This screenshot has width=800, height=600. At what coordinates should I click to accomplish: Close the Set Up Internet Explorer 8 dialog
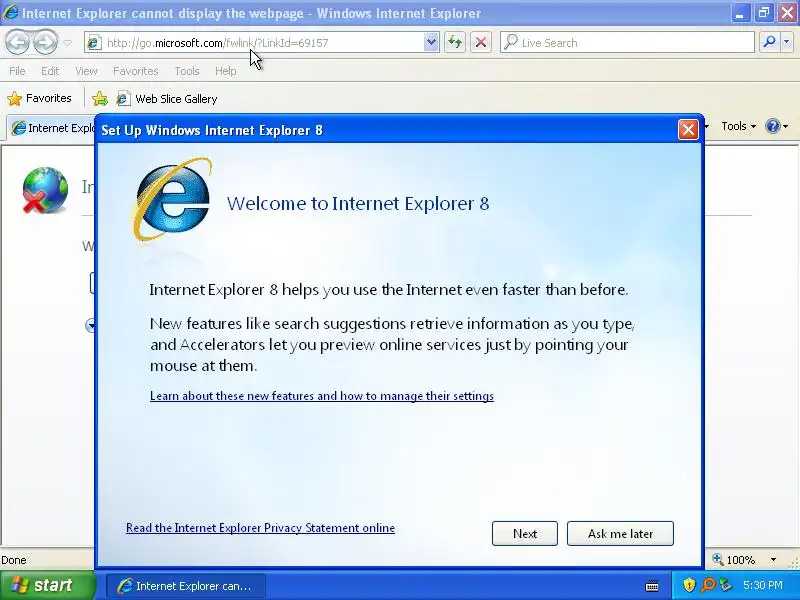click(x=688, y=130)
